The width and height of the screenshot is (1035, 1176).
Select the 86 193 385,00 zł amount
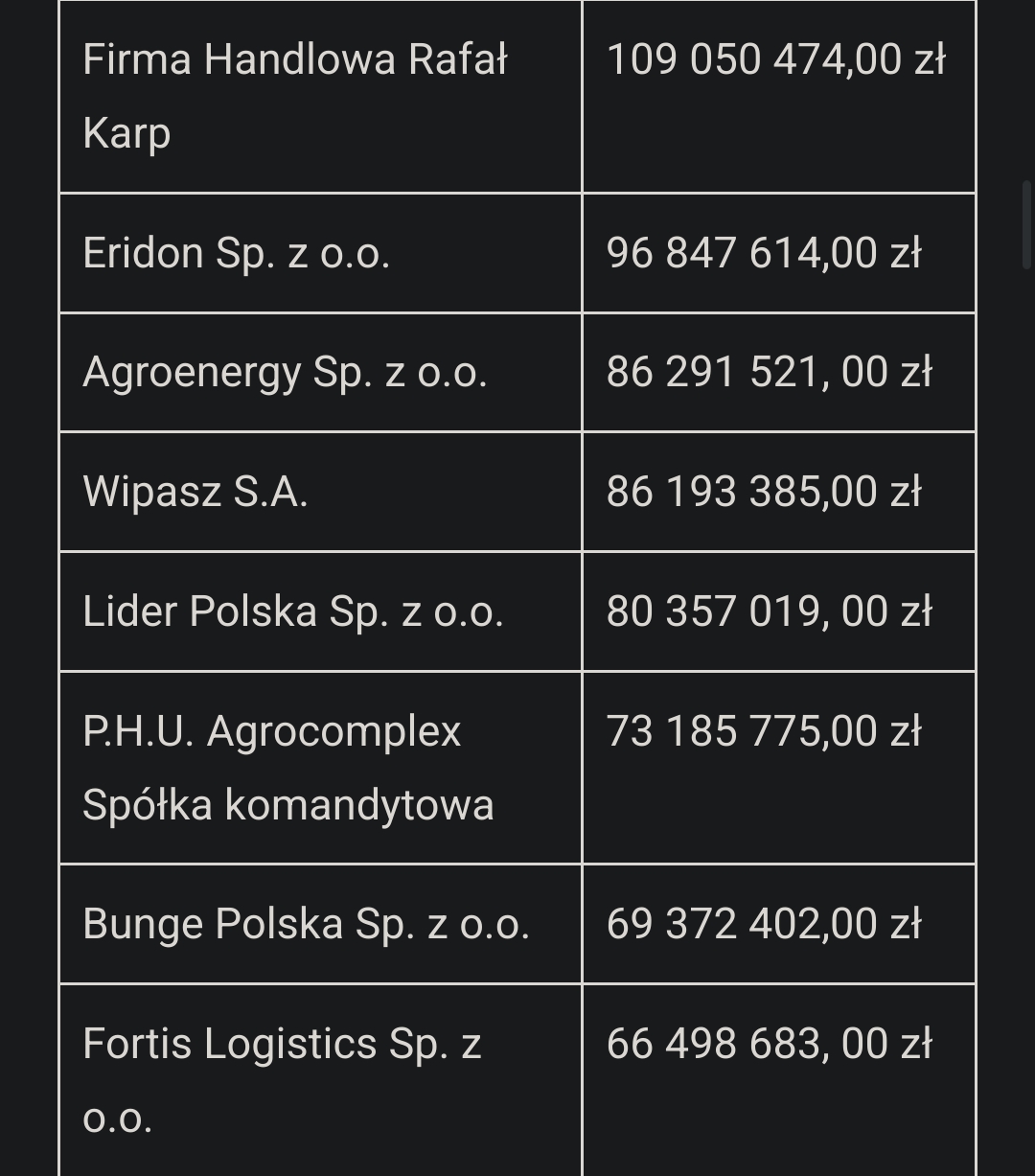click(764, 492)
